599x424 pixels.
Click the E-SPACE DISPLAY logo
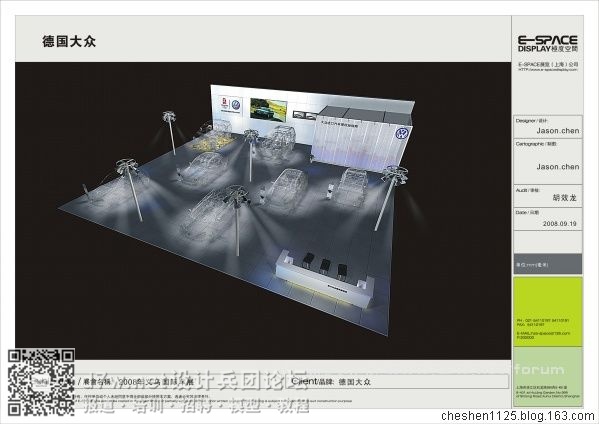[547, 44]
